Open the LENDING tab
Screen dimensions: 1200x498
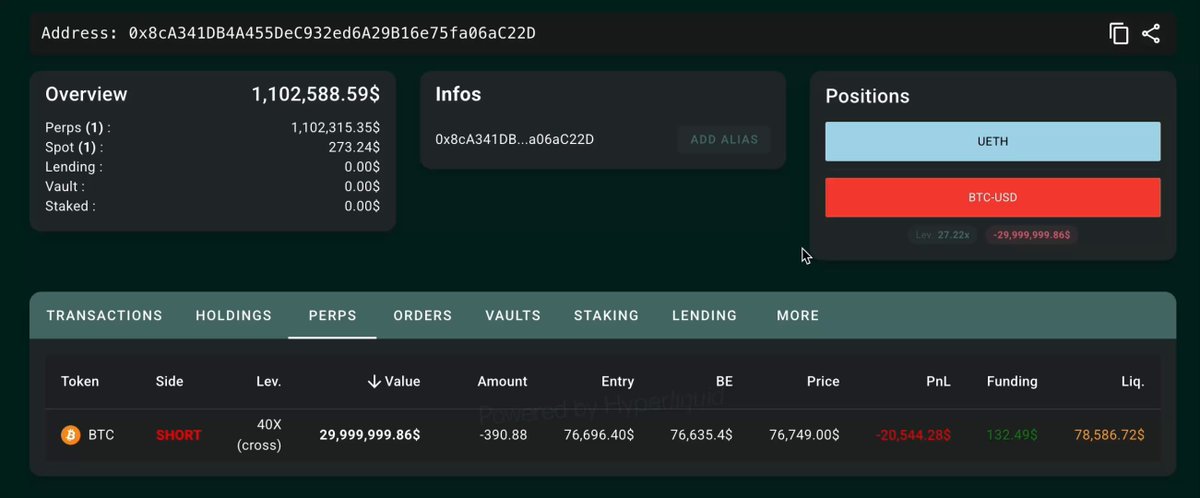tap(704, 315)
